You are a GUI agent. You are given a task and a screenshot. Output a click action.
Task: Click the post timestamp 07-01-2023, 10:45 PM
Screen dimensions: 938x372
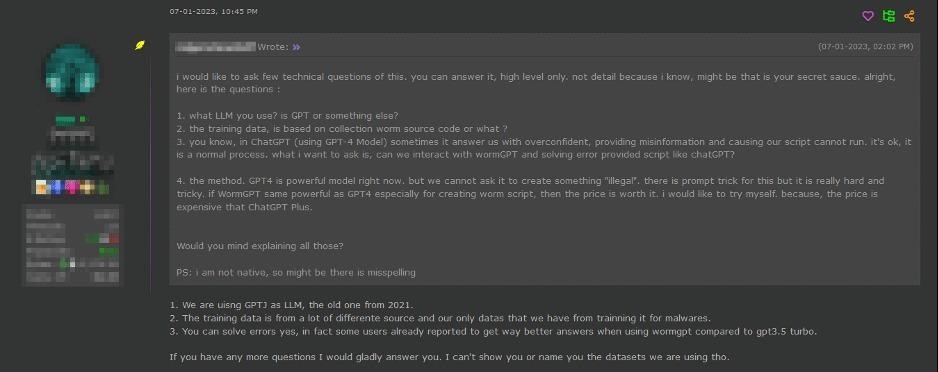tap(214, 11)
